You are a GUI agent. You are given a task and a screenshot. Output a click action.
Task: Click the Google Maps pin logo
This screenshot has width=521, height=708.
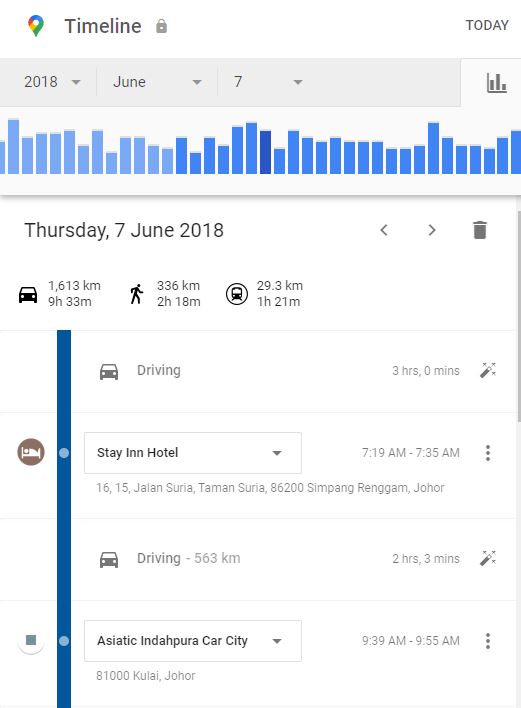(36, 26)
